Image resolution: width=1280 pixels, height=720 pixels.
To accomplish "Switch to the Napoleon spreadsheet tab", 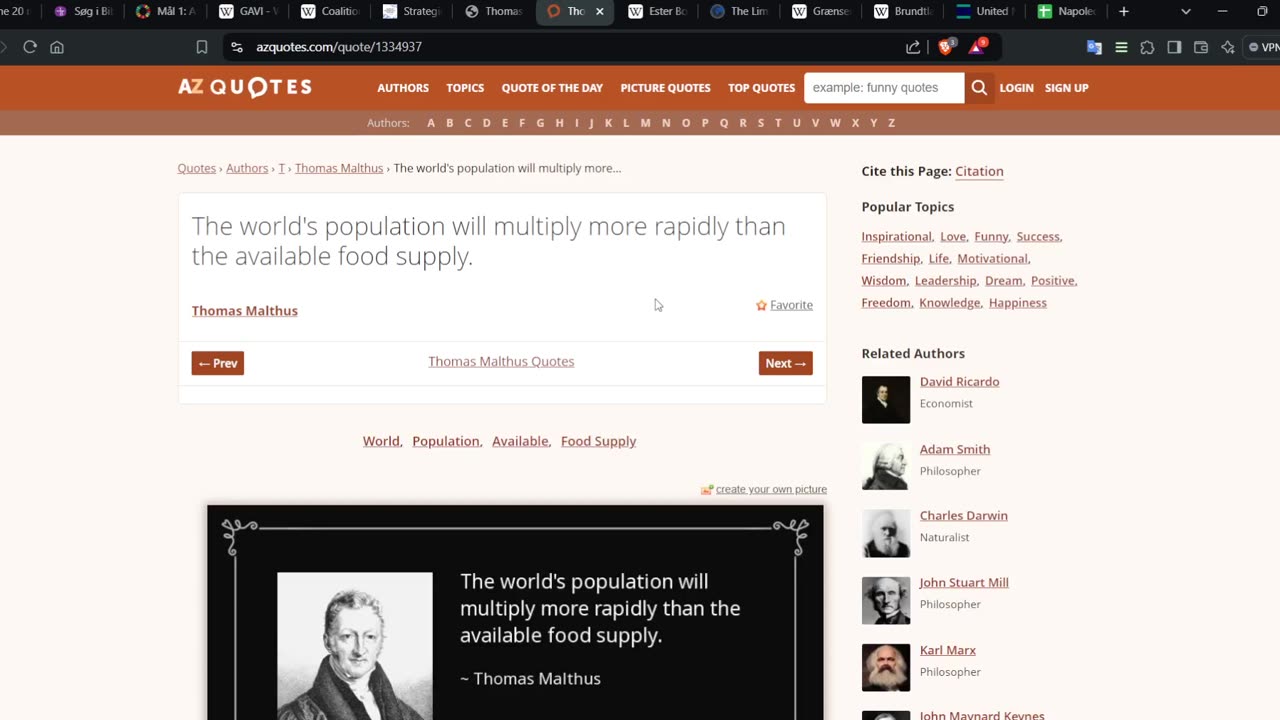I will tap(1069, 12).
